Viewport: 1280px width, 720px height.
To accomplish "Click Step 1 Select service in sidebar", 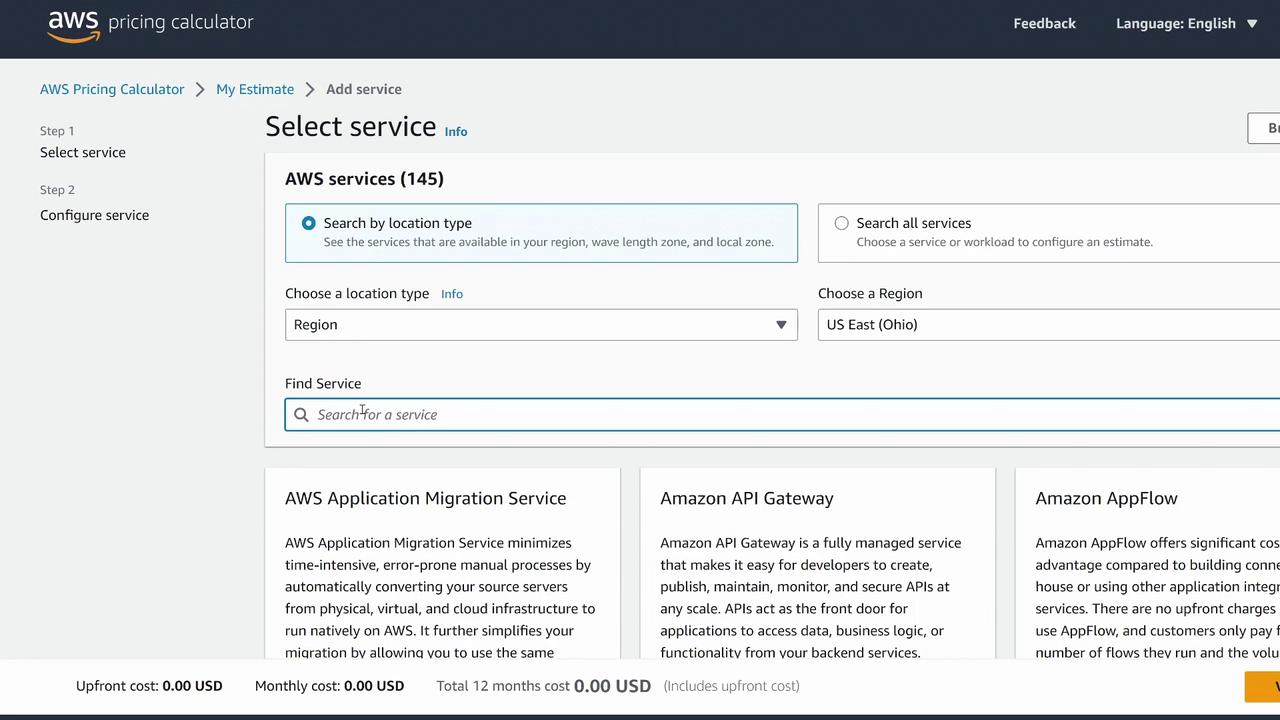I will pyautogui.click(x=83, y=153).
